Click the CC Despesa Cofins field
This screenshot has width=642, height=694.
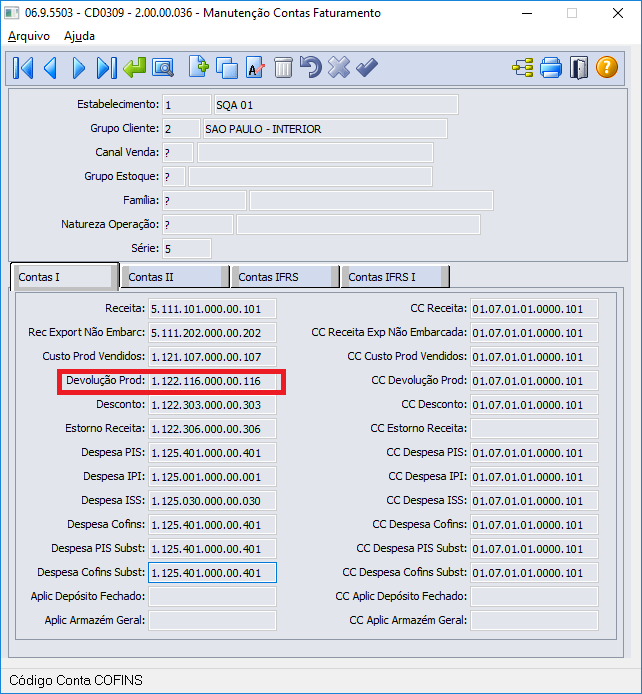click(534, 524)
